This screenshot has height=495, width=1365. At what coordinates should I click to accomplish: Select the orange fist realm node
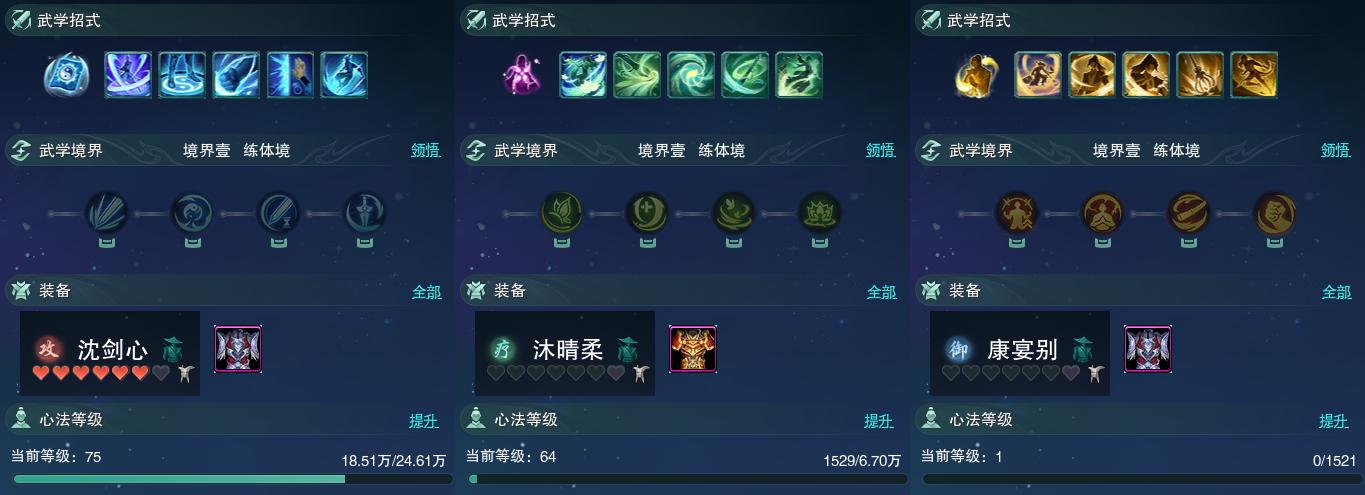pyautogui.click(x=1275, y=213)
